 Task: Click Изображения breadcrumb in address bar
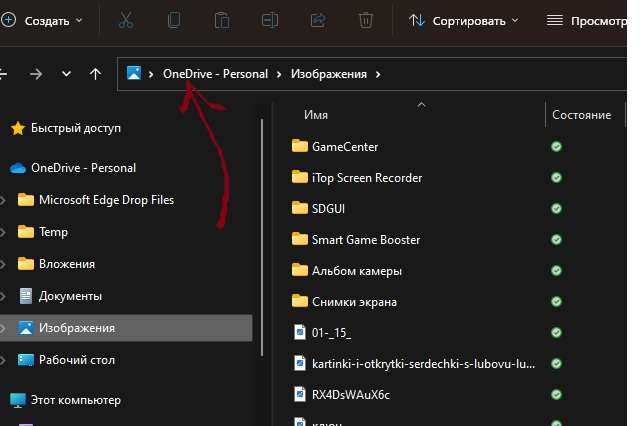click(x=328, y=74)
